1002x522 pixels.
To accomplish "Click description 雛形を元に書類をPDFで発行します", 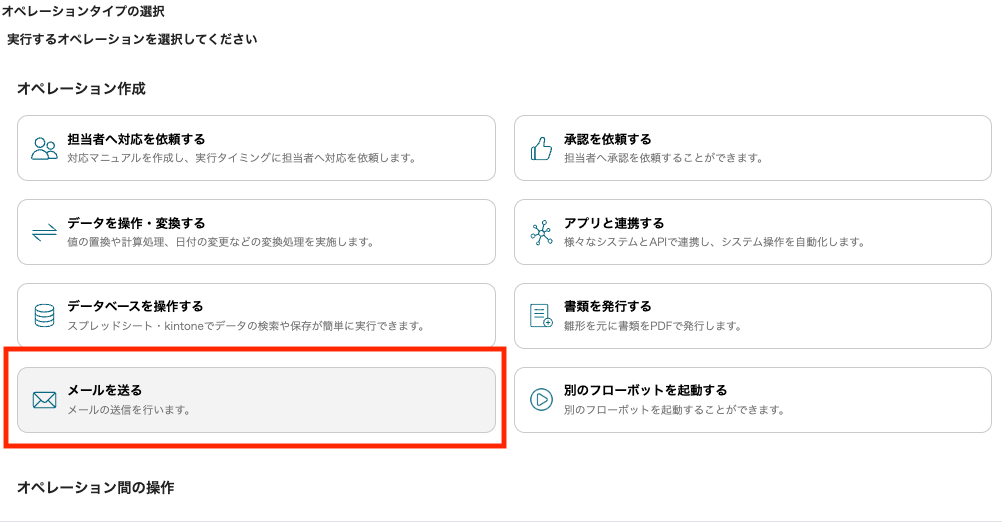I will pos(652,326).
